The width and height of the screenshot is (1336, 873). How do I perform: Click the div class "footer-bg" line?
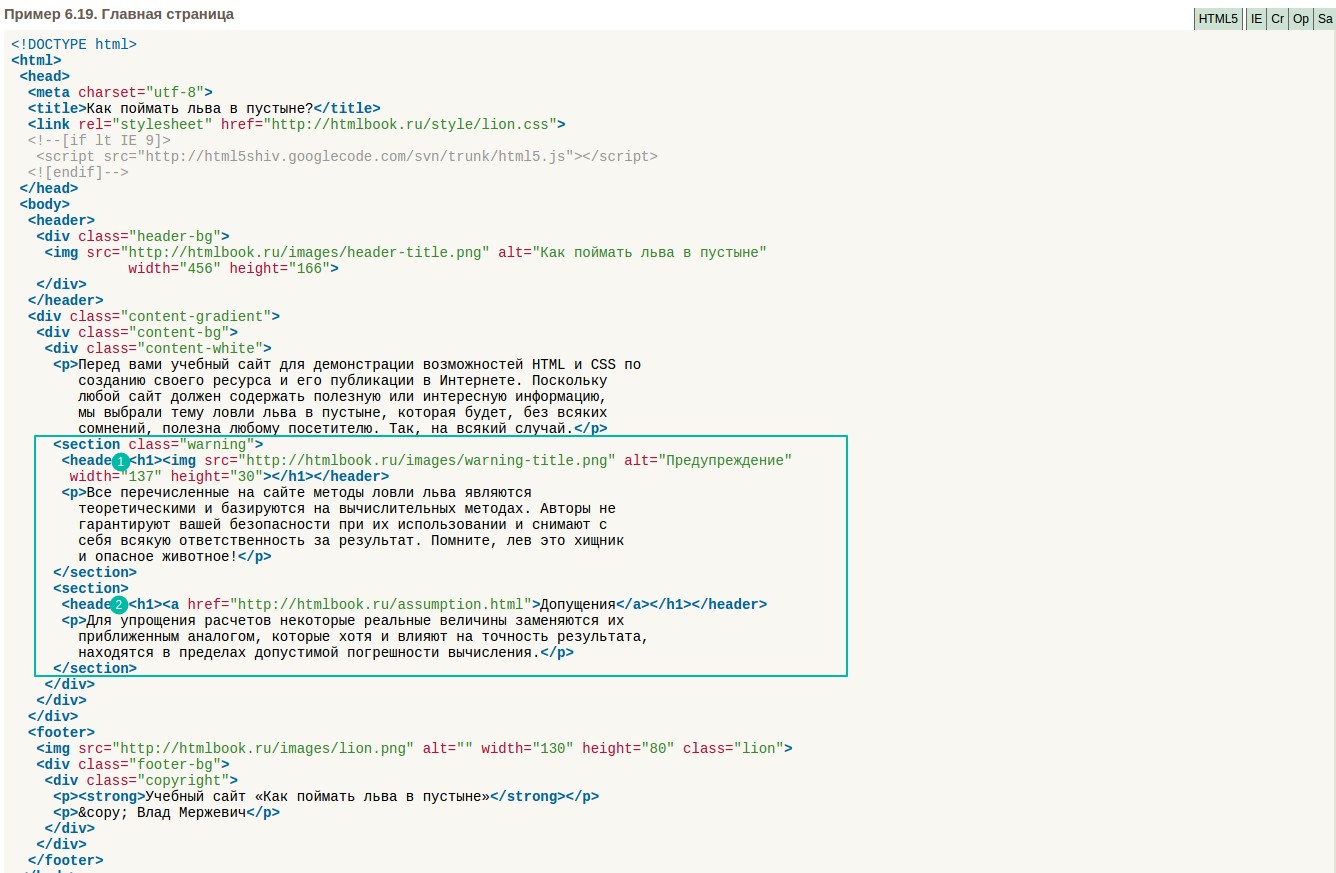[x=133, y=764]
